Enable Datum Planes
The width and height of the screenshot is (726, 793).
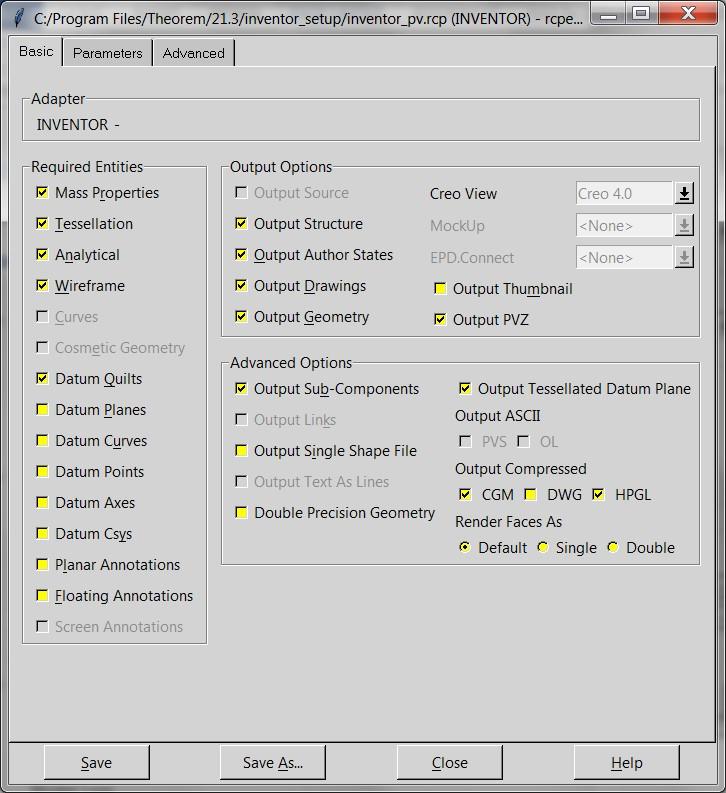[42, 409]
